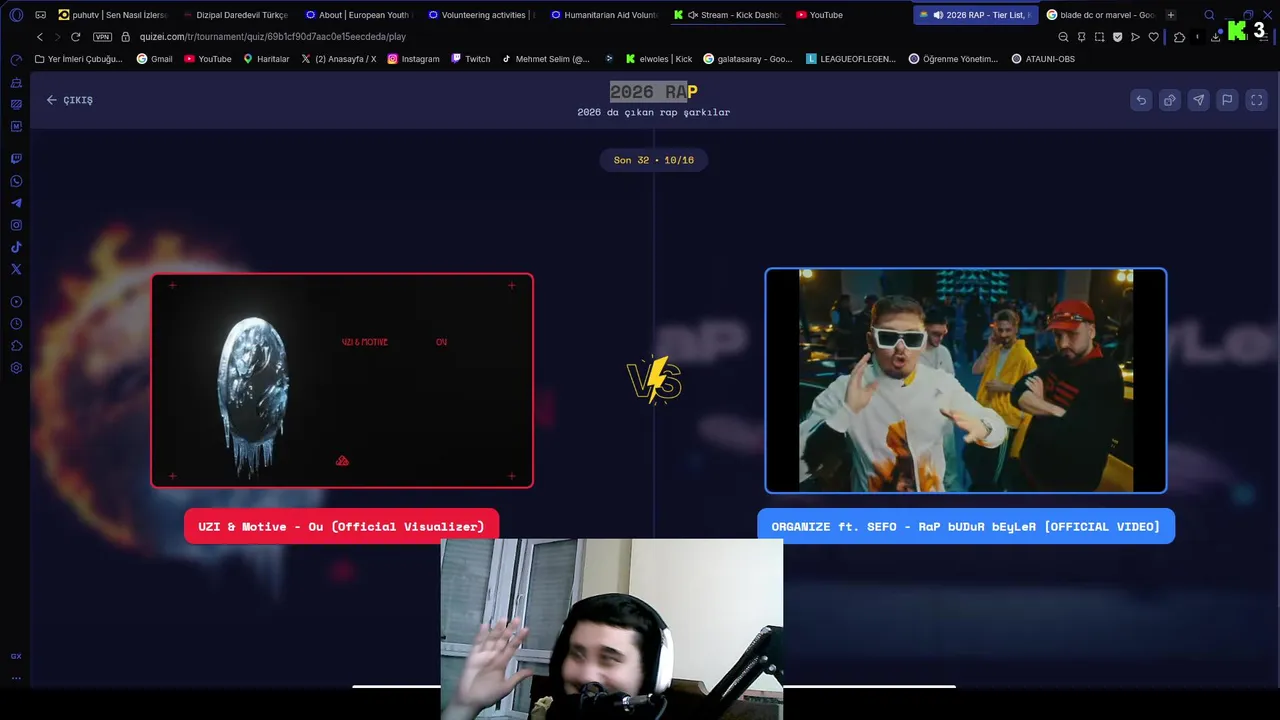
Task: Open Telegram in the browser sidebar
Action: pos(16,203)
